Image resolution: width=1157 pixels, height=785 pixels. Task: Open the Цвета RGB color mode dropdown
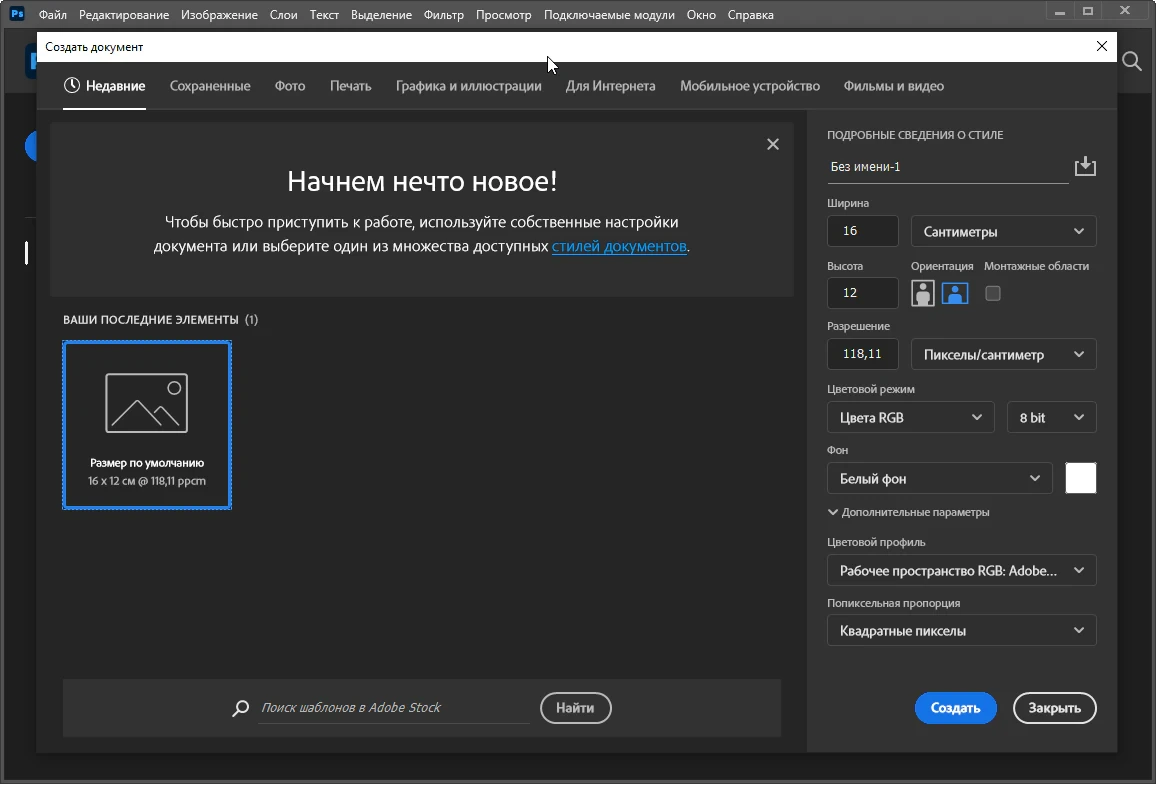coord(911,418)
